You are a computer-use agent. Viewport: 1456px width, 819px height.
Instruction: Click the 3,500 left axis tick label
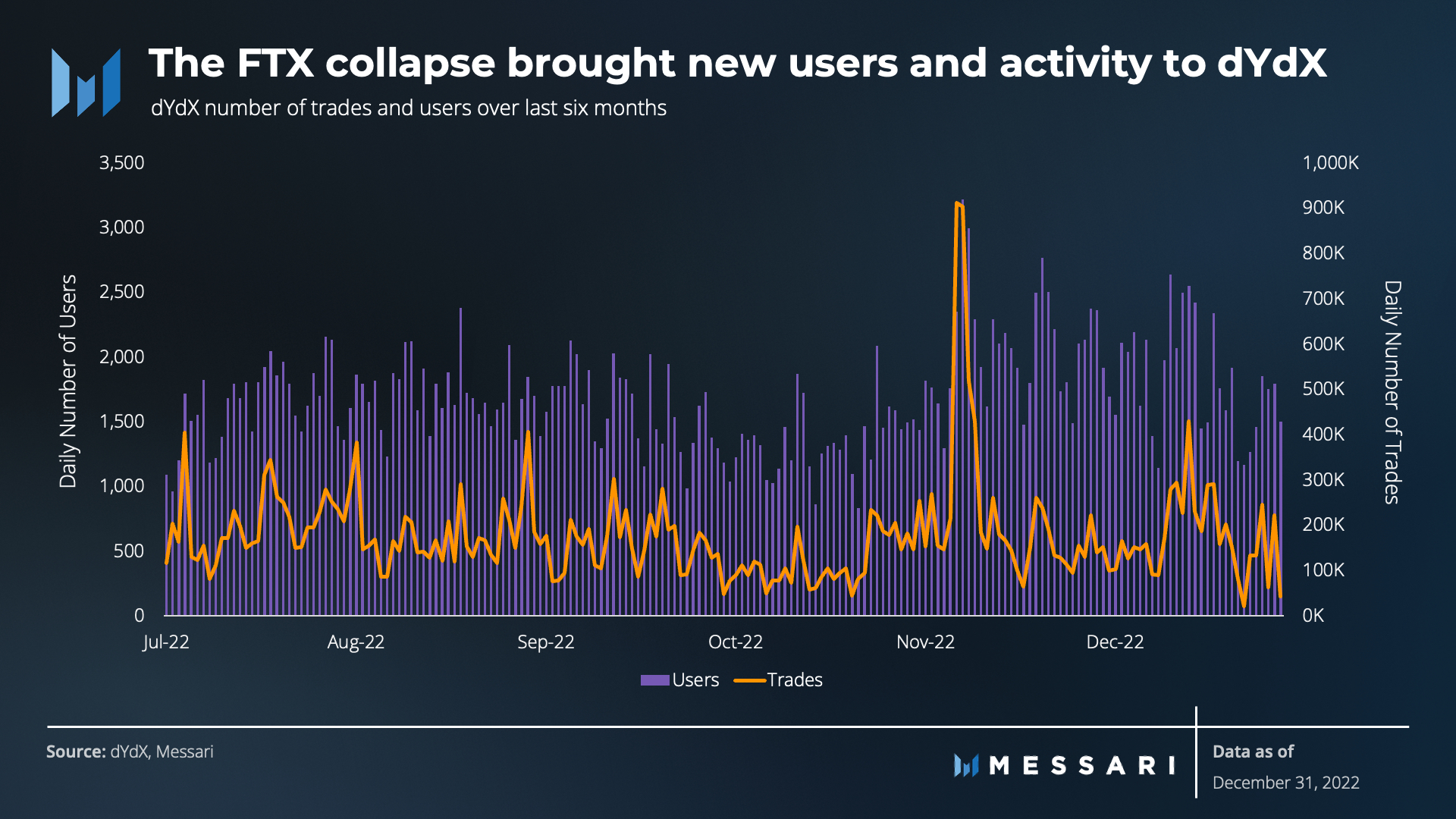click(x=121, y=163)
